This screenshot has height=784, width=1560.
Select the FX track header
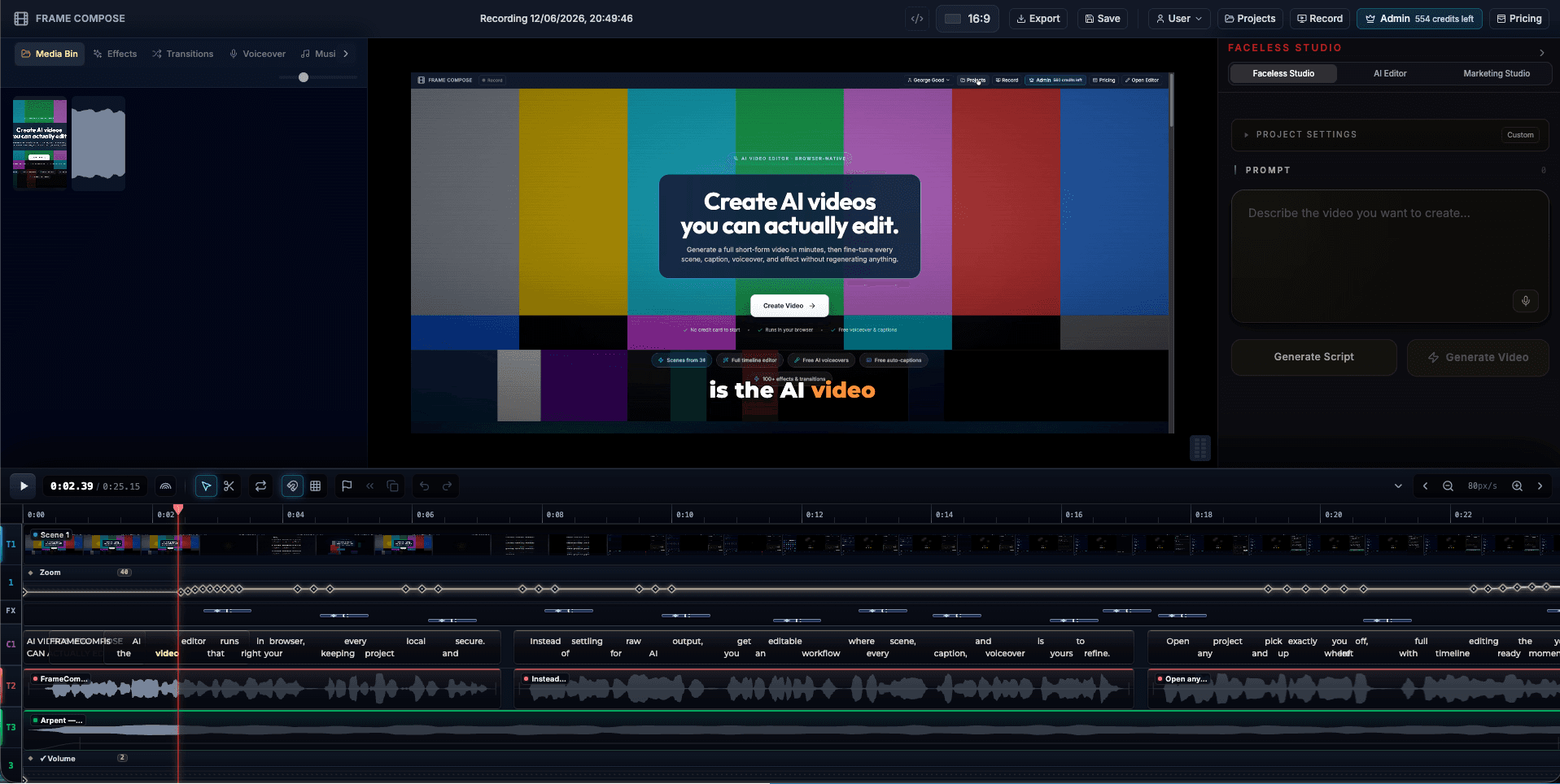[x=11, y=610]
